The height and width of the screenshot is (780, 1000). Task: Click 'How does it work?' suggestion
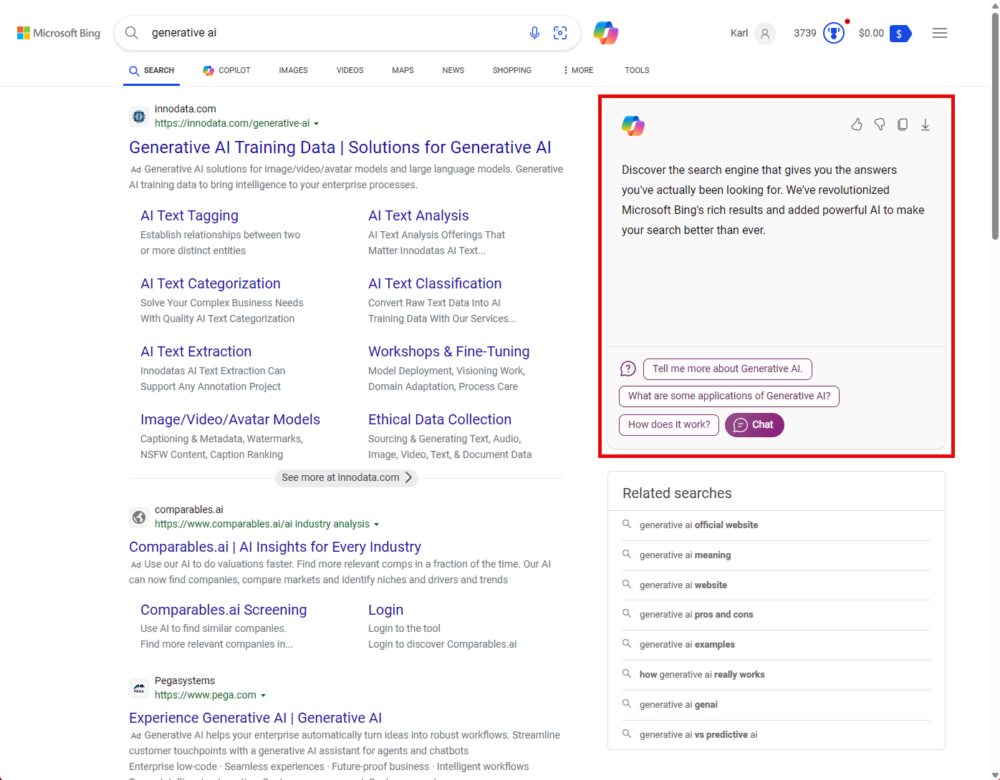[669, 425]
